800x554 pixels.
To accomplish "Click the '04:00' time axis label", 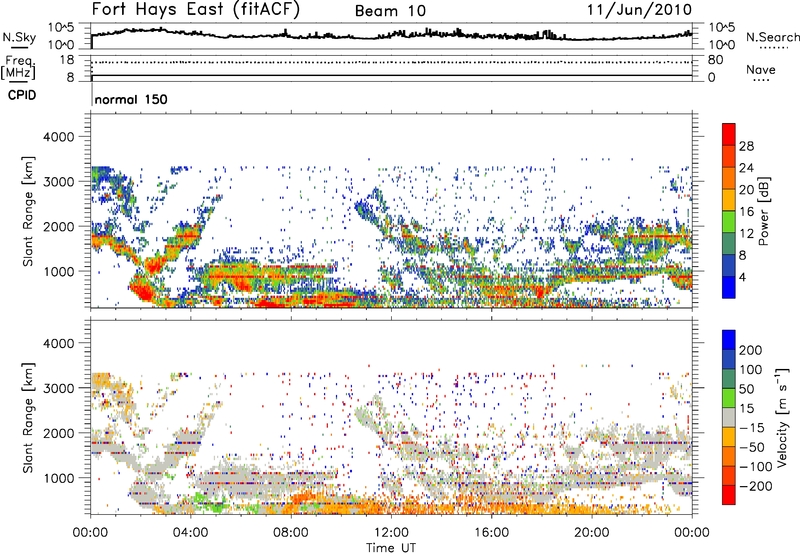I will (x=190, y=533).
